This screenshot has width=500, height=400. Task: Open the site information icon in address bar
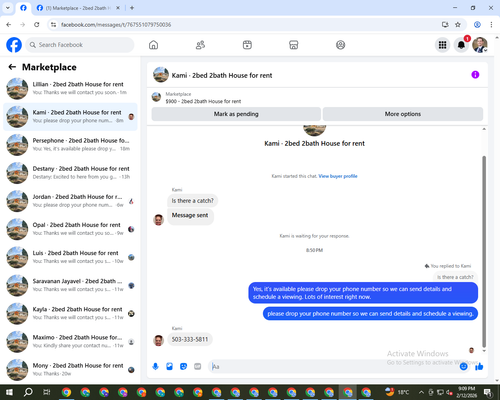tap(53, 24)
